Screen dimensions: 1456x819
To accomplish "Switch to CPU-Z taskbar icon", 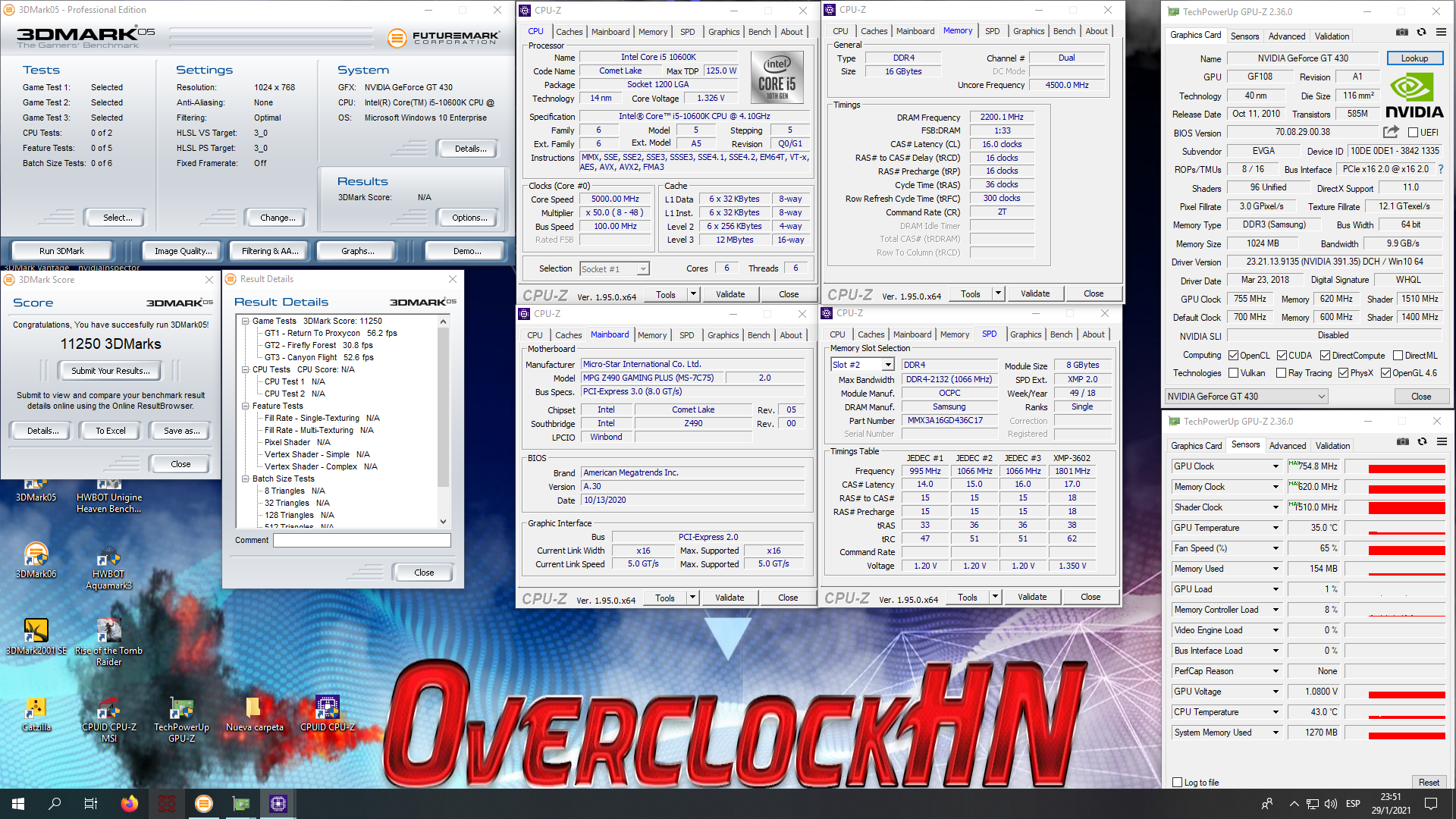I will coord(278,804).
